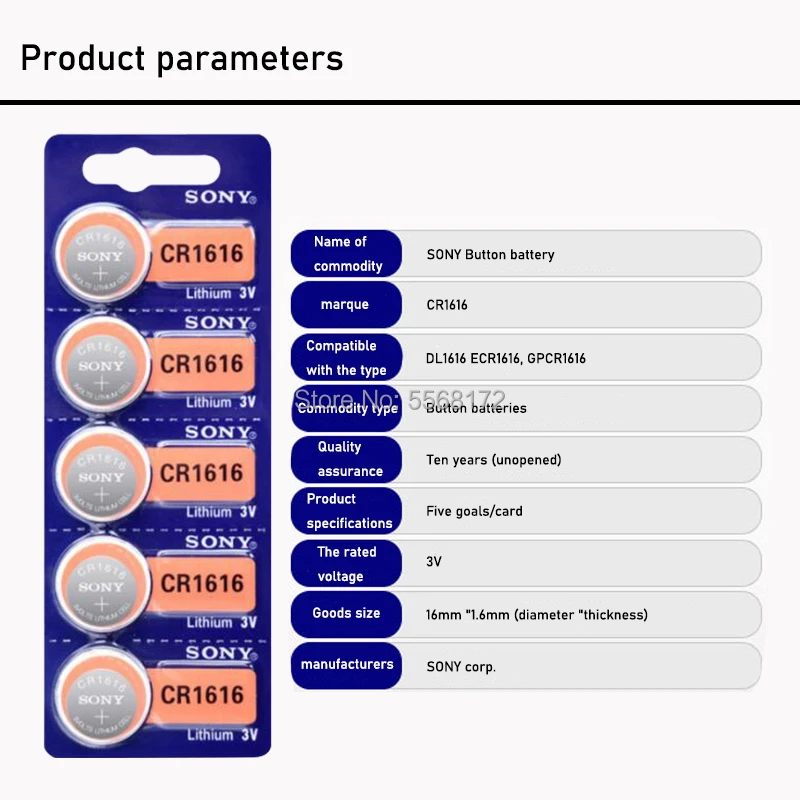Select the SONY corp. value field
The image size is (800, 800).
pos(461,666)
